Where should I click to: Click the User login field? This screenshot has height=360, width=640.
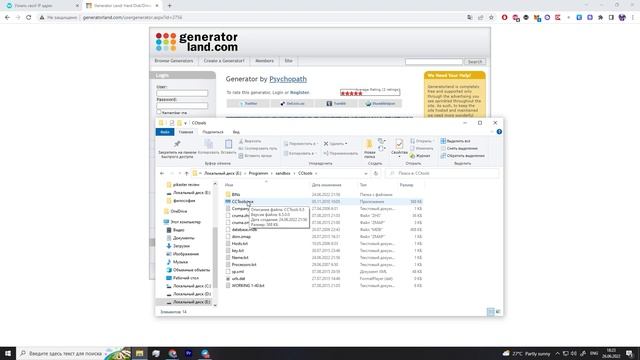tap(182, 93)
